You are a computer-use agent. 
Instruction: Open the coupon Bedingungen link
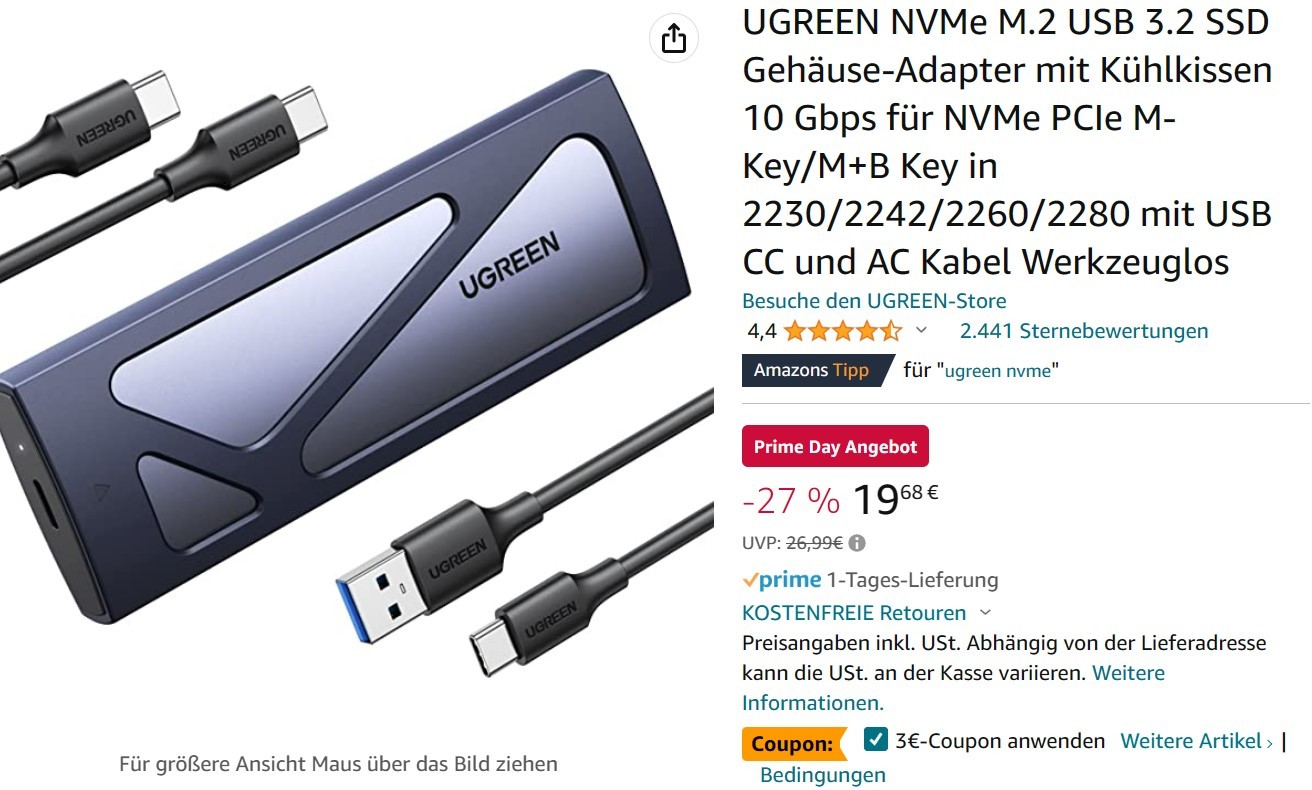pos(823,775)
